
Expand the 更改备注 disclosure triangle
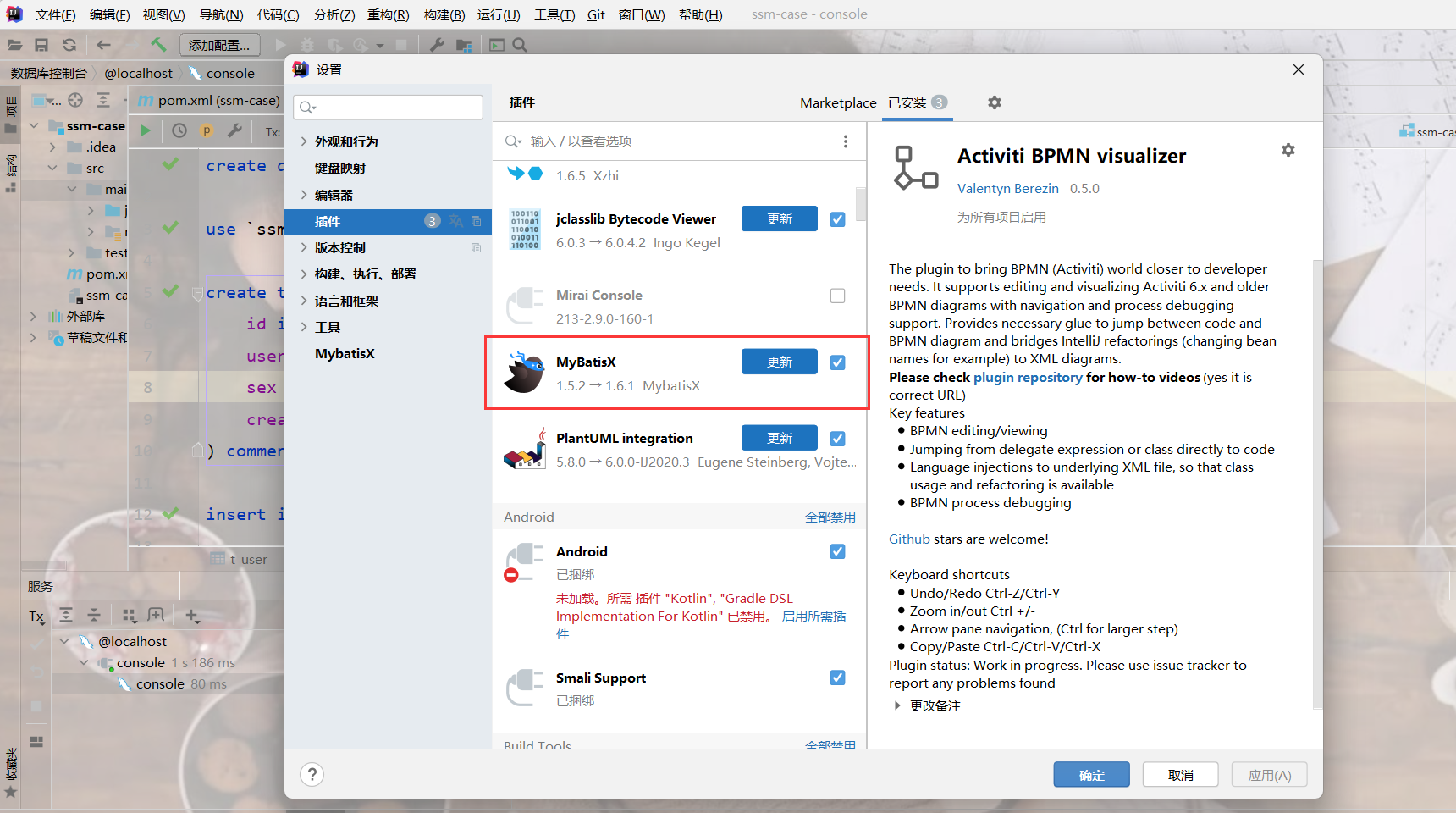[x=897, y=705]
